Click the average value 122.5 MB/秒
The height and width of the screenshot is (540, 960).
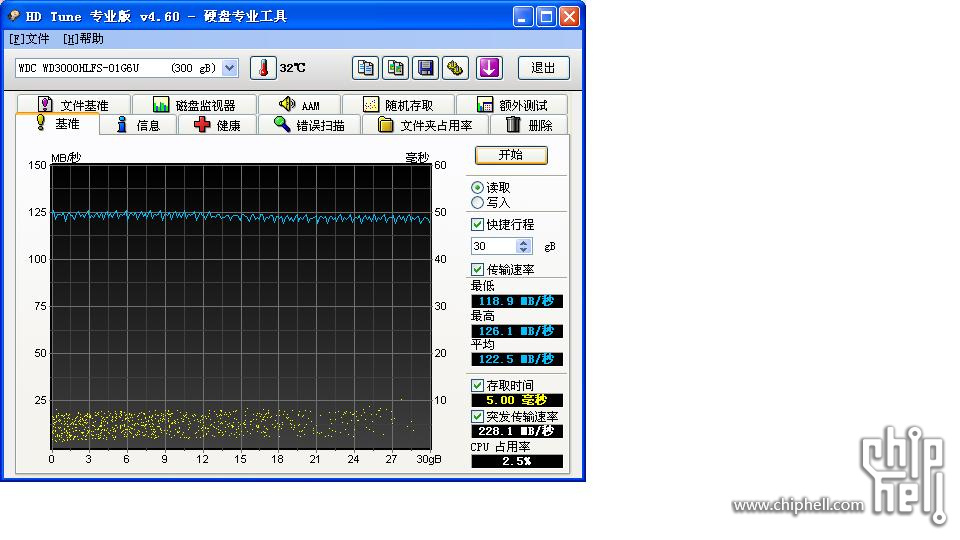[517, 359]
